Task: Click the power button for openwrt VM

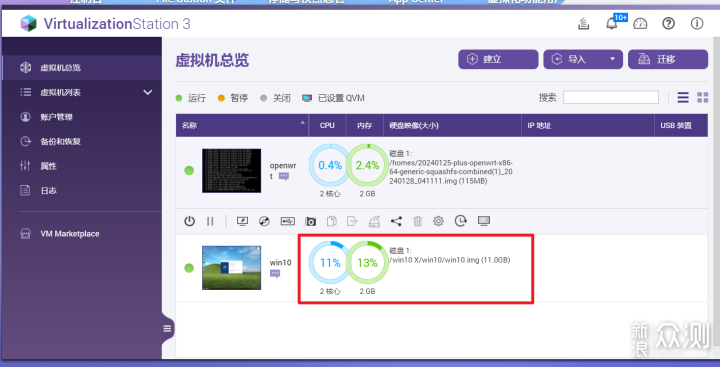Action: coord(189,221)
